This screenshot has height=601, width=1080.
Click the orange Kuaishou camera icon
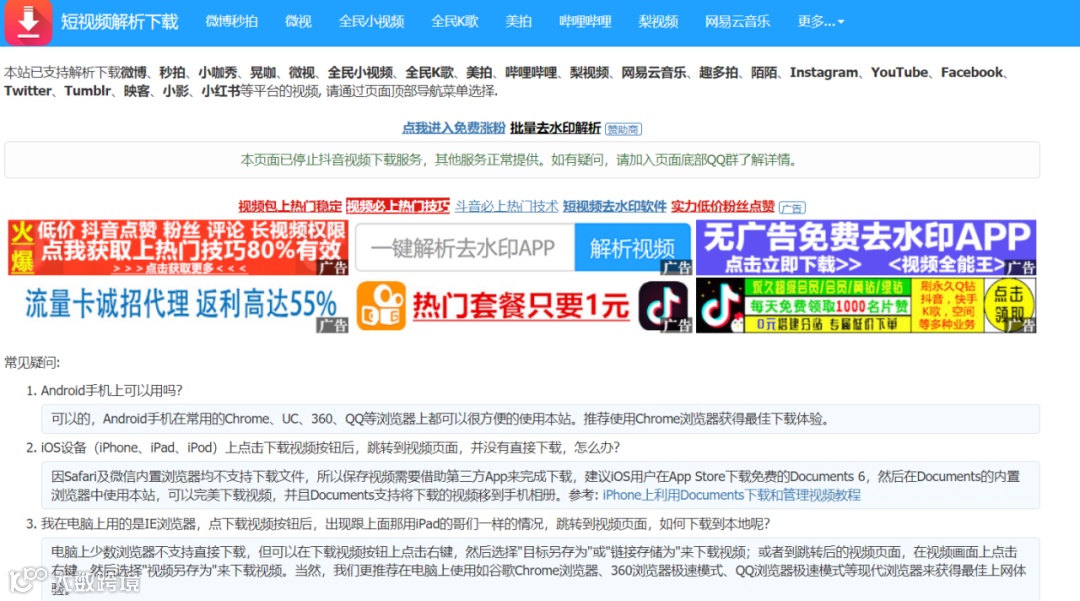(x=381, y=306)
